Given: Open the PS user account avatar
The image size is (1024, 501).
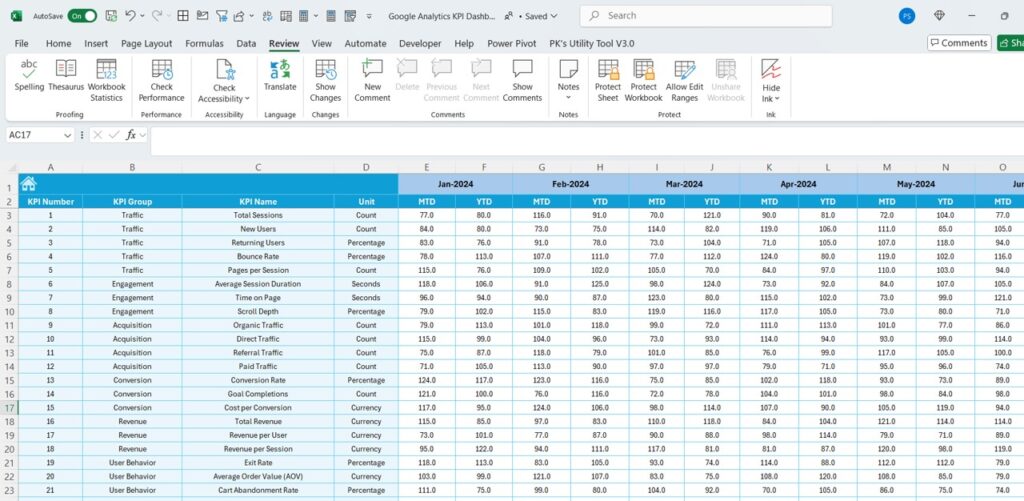Looking at the screenshot, I should pos(906,16).
